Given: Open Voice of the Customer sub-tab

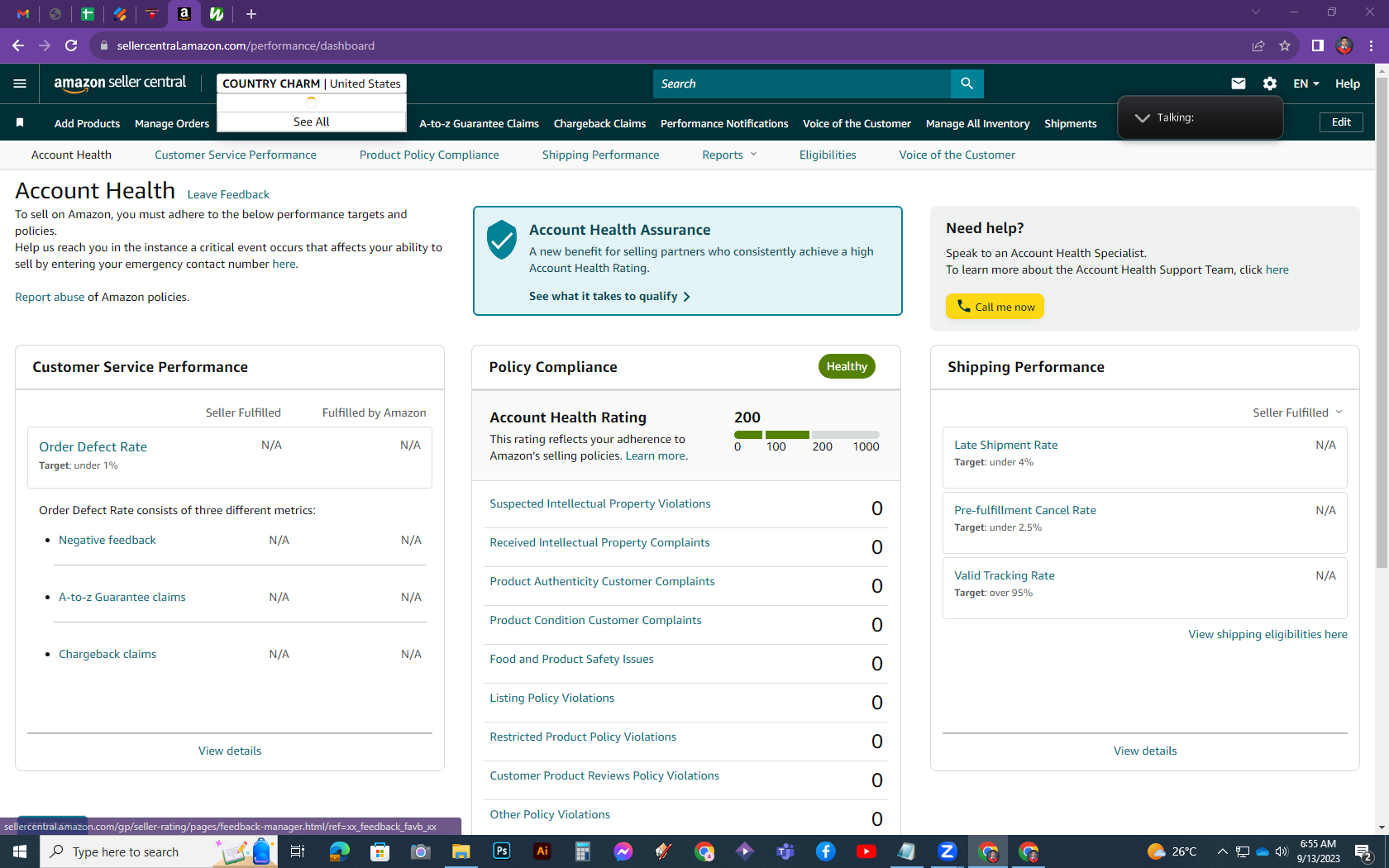Looking at the screenshot, I should tap(957, 155).
